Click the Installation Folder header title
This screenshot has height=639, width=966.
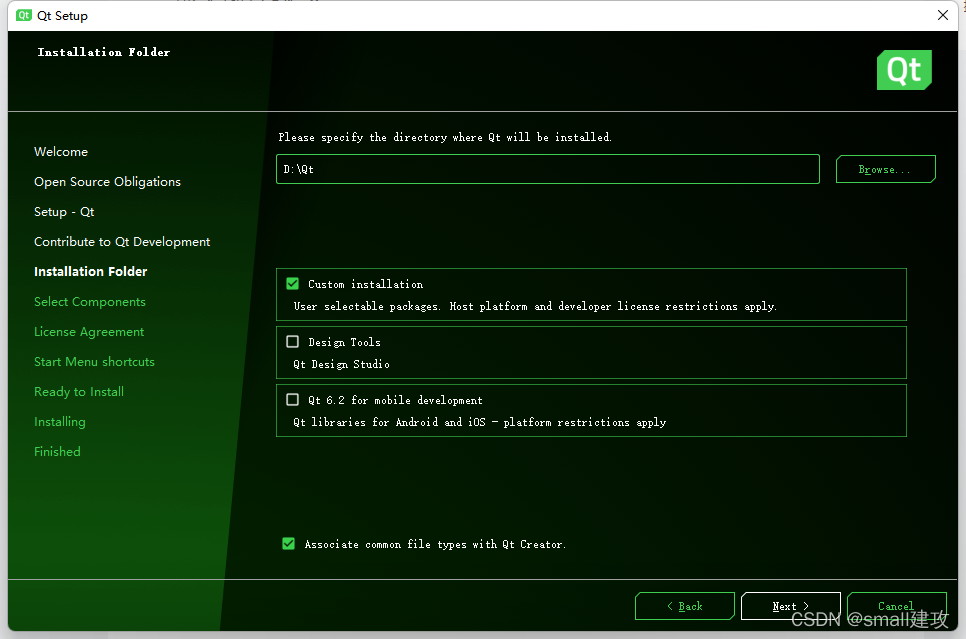(x=104, y=52)
